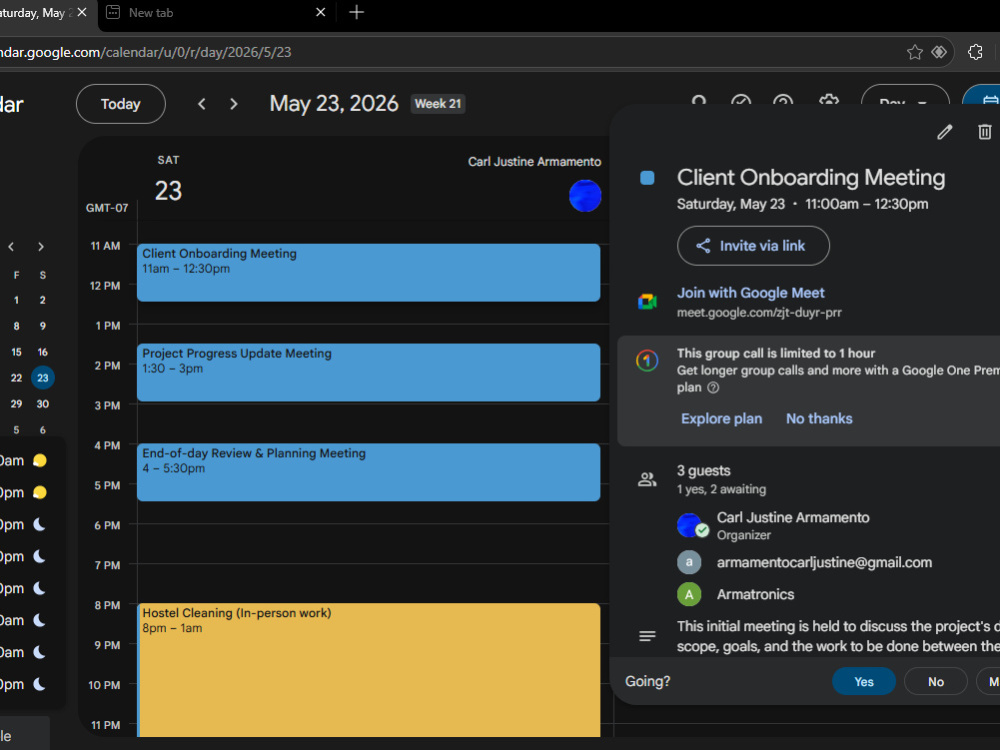Click the Week 21 badge
The height and width of the screenshot is (750, 1000).
(438, 103)
